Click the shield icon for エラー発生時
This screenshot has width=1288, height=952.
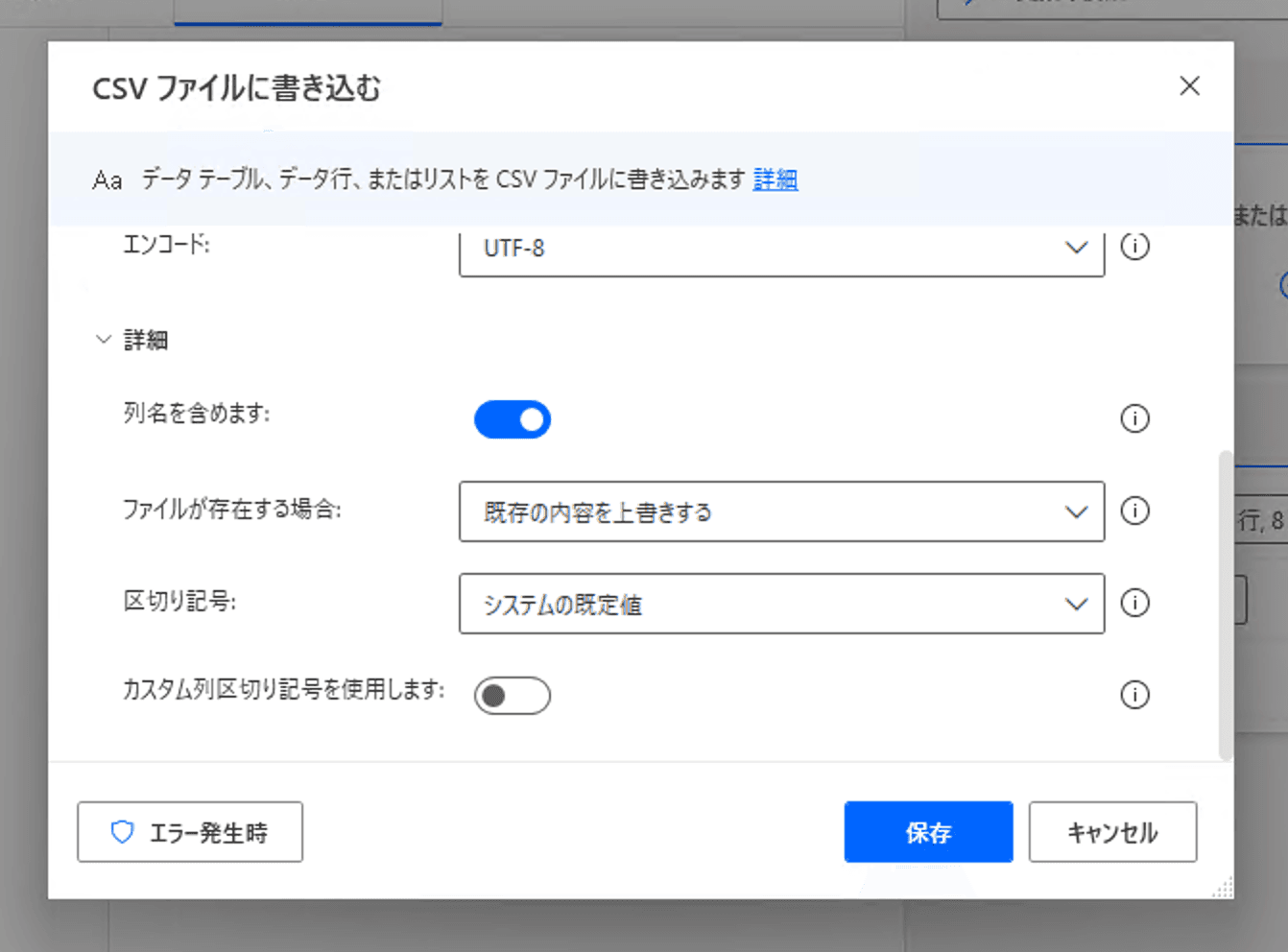pyautogui.click(x=122, y=832)
